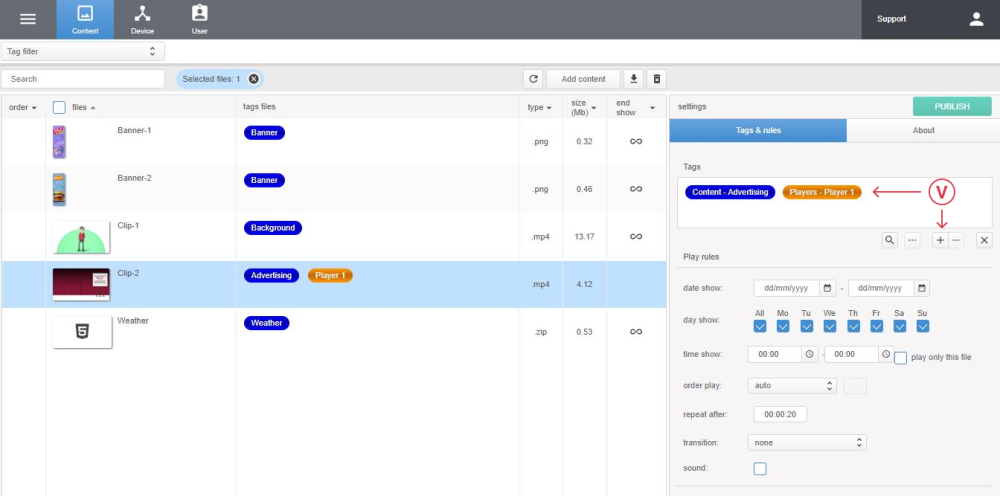Open the Banner-2 thumbnail
The image size is (1000, 496).
coord(59,189)
